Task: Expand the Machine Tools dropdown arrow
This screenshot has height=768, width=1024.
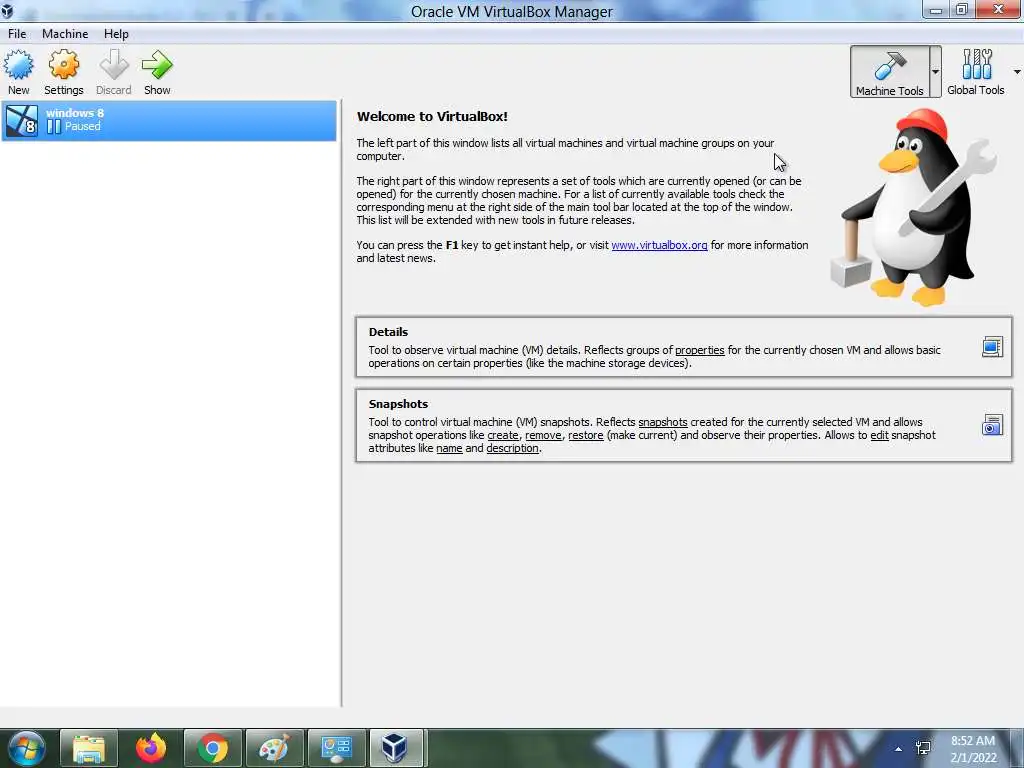Action: [x=935, y=72]
